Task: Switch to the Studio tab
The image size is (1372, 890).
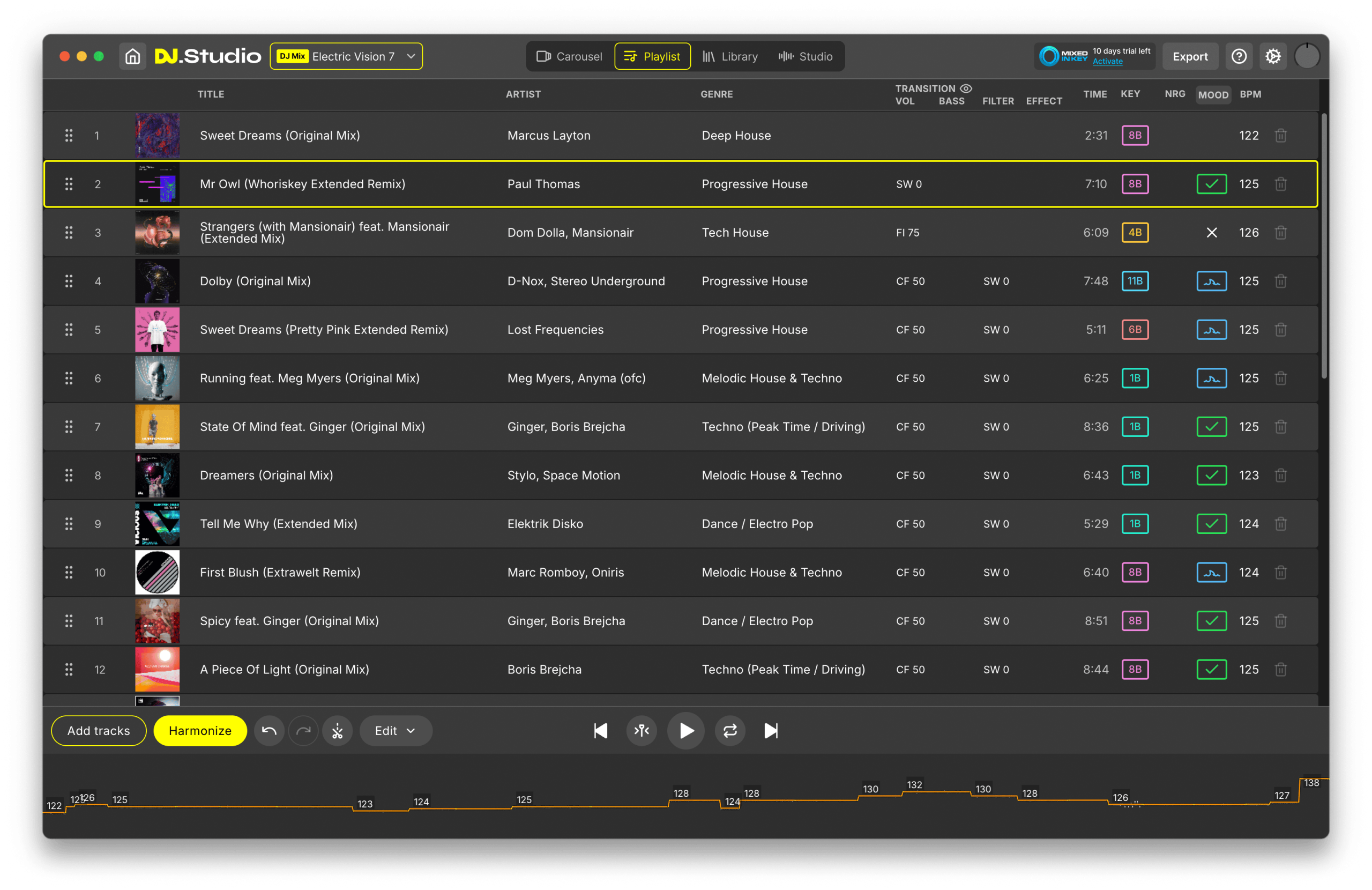Action: [x=806, y=56]
